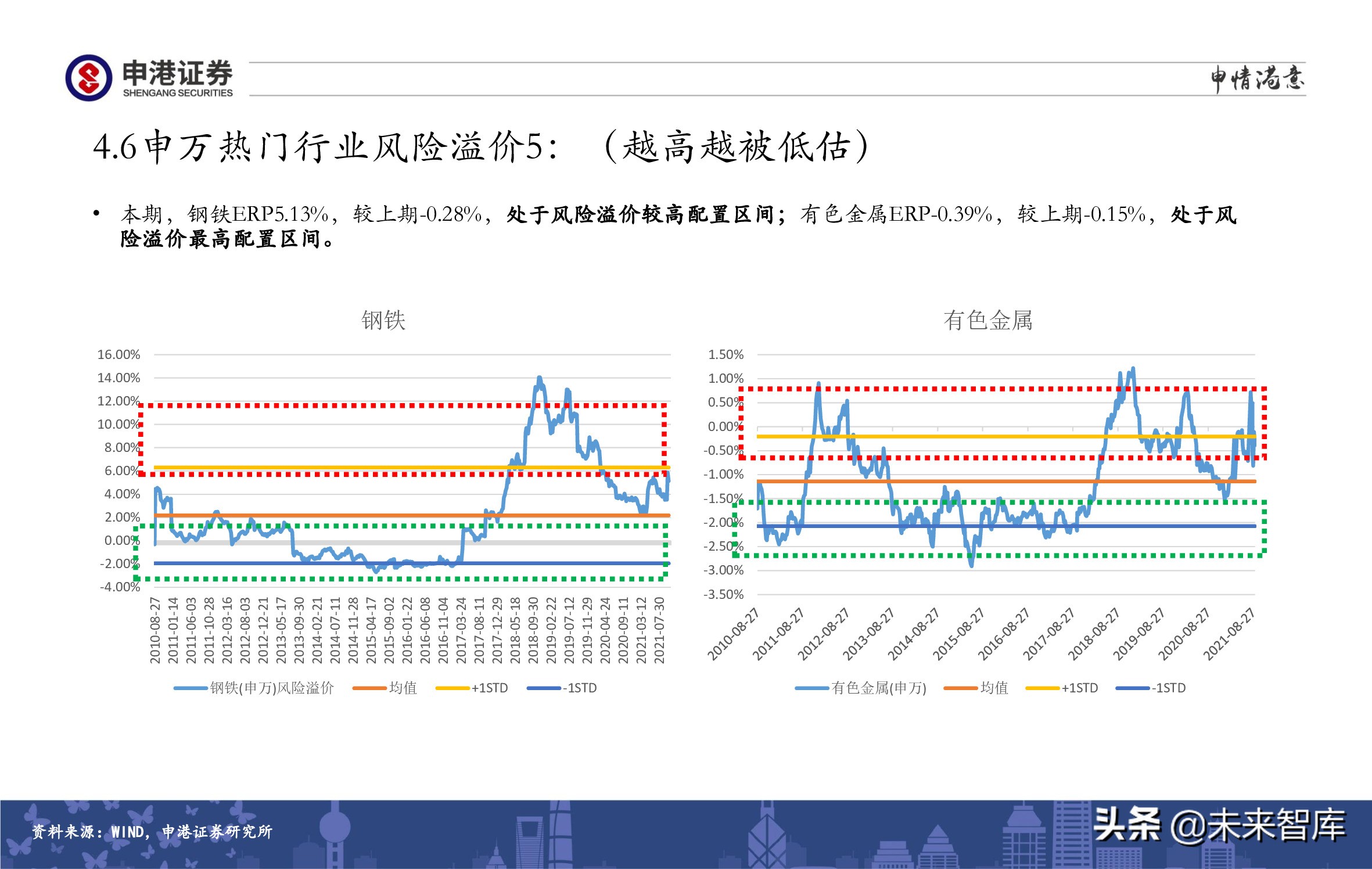Click the 均值 legend entry in steel chart
Viewport: 1372px width, 869px height.
(x=385, y=688)
